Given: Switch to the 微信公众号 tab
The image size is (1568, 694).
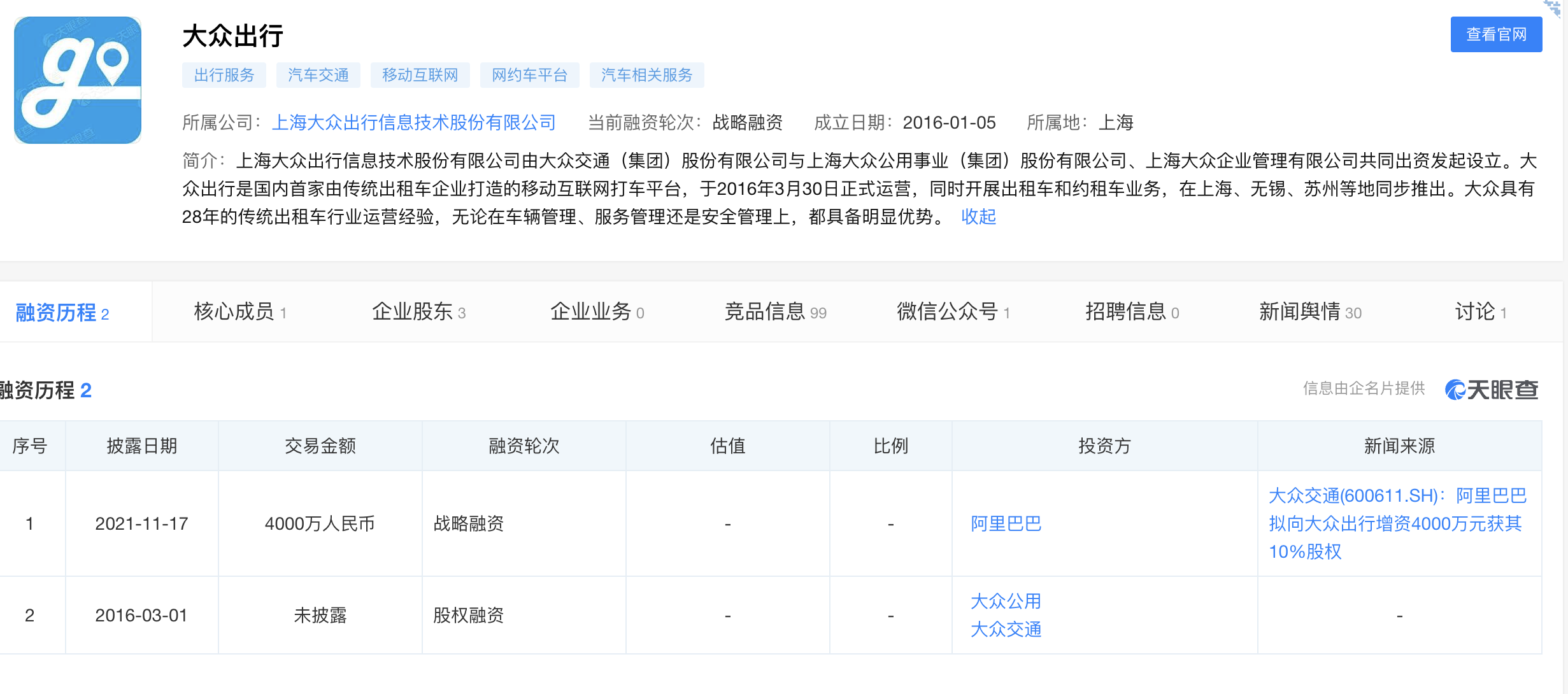Looking at the screenshot, I should (953, 312).
